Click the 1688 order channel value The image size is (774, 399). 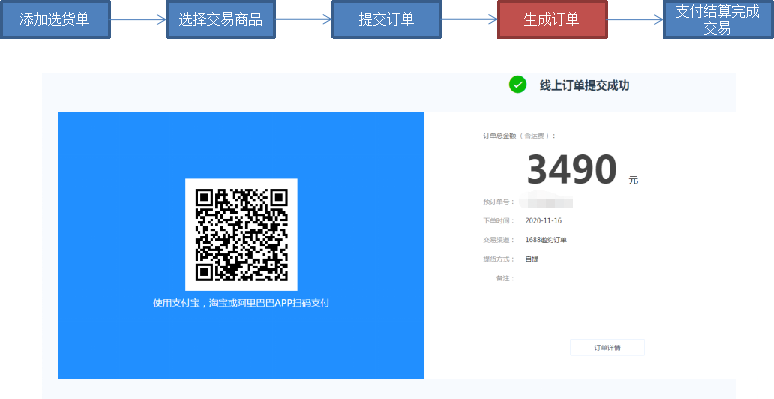[546, 240]
